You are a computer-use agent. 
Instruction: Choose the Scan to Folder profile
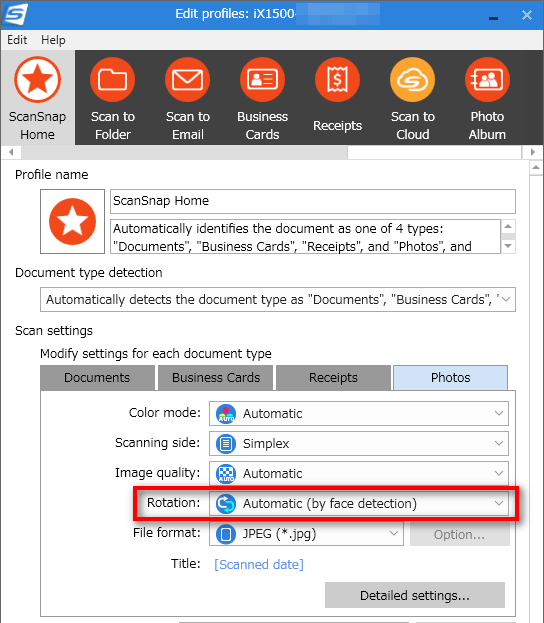point(113,98)
